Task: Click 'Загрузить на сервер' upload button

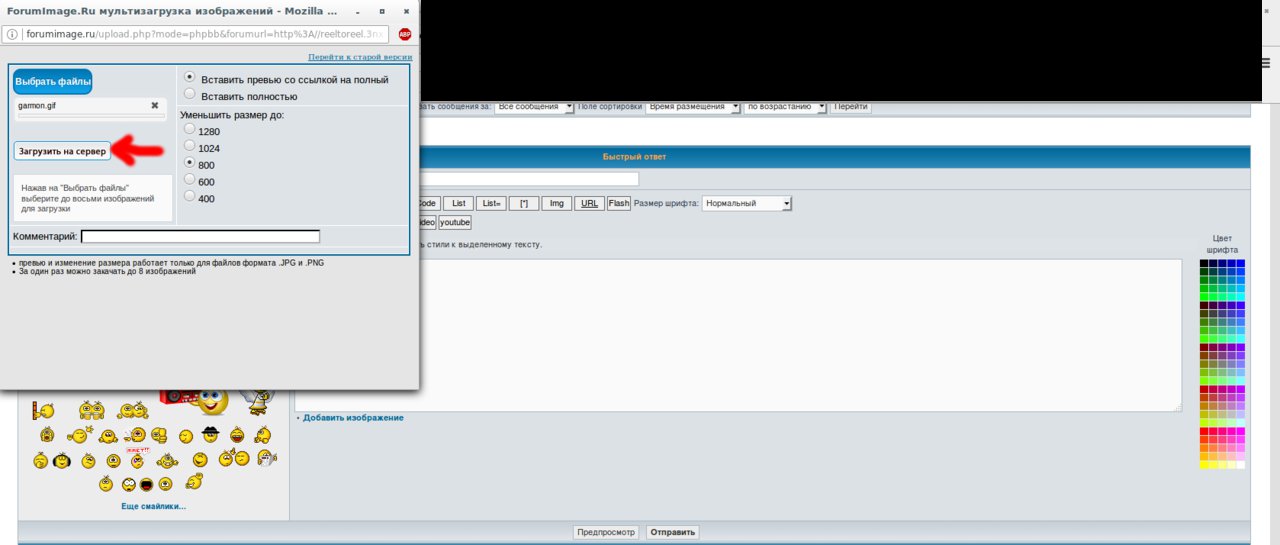Action: (x=62, y=151)
